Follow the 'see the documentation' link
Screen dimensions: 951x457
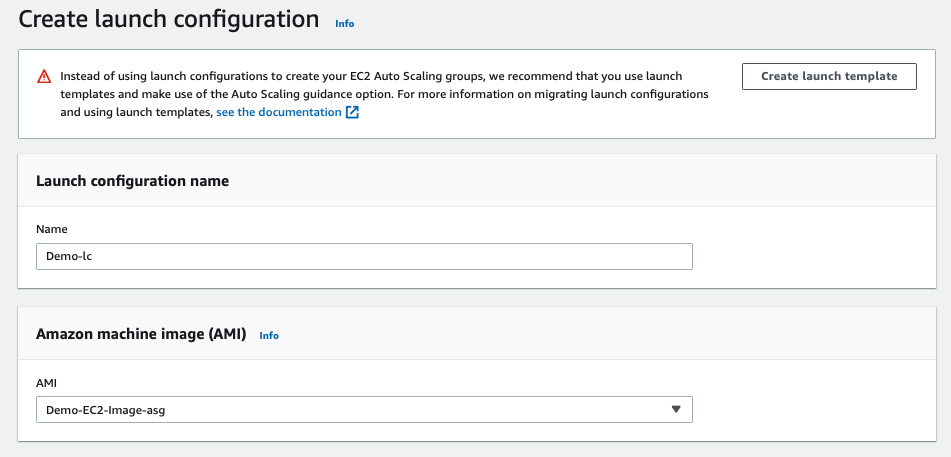point(279,112)
